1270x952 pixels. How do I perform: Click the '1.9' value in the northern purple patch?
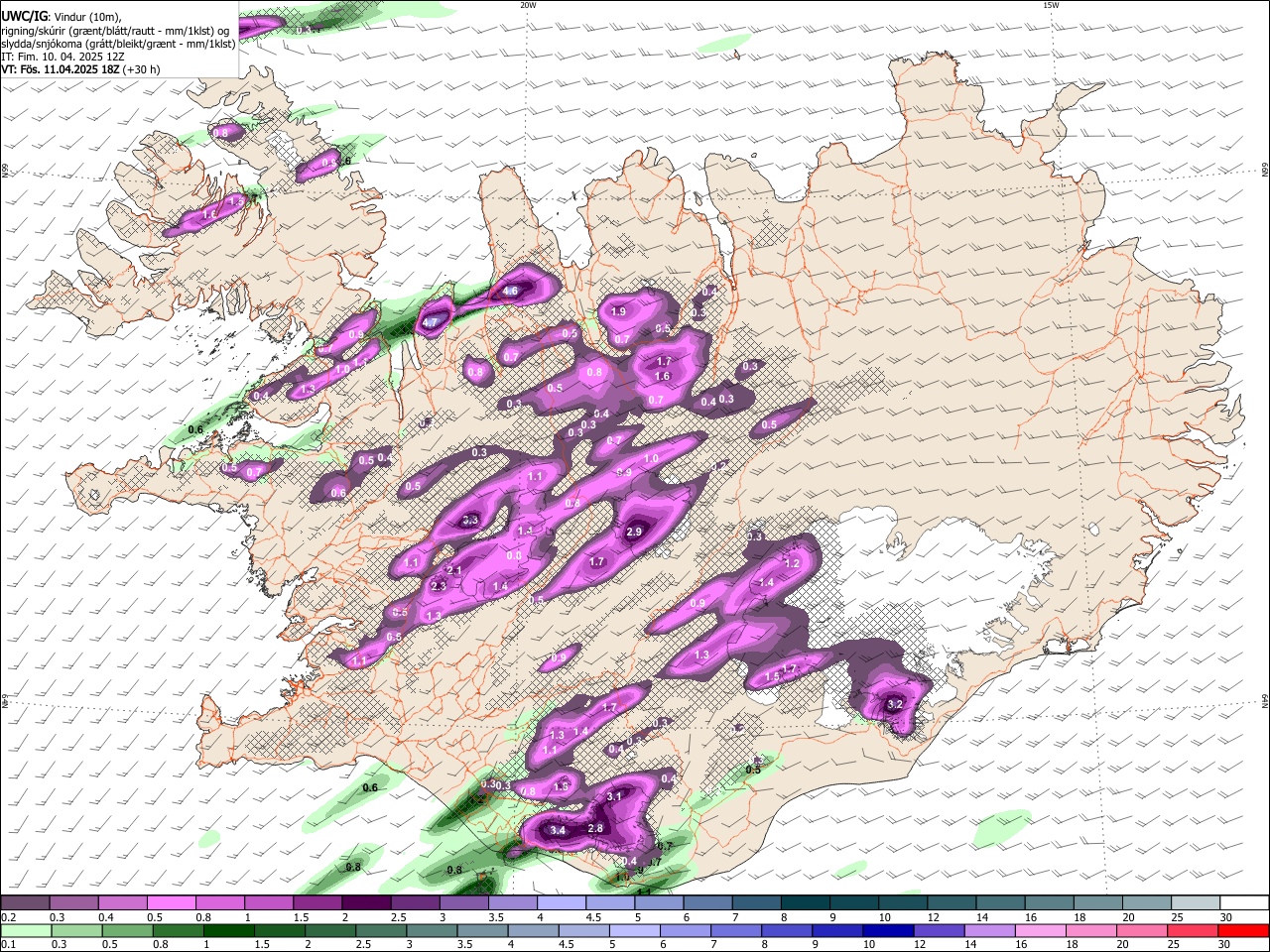point(618,311)
